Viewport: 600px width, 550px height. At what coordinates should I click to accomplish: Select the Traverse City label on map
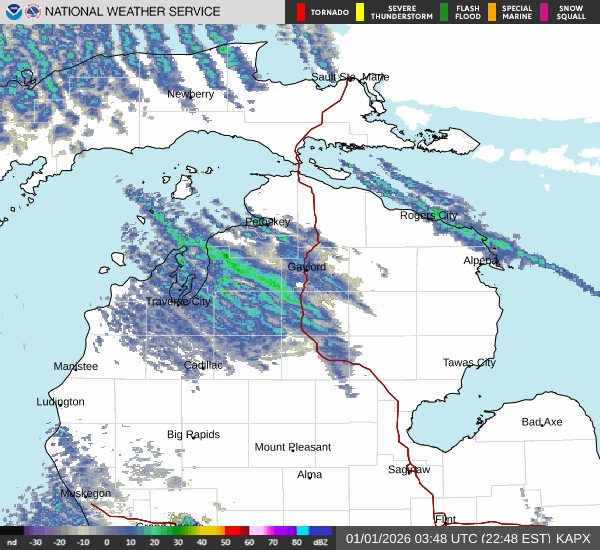coord(178,301)
